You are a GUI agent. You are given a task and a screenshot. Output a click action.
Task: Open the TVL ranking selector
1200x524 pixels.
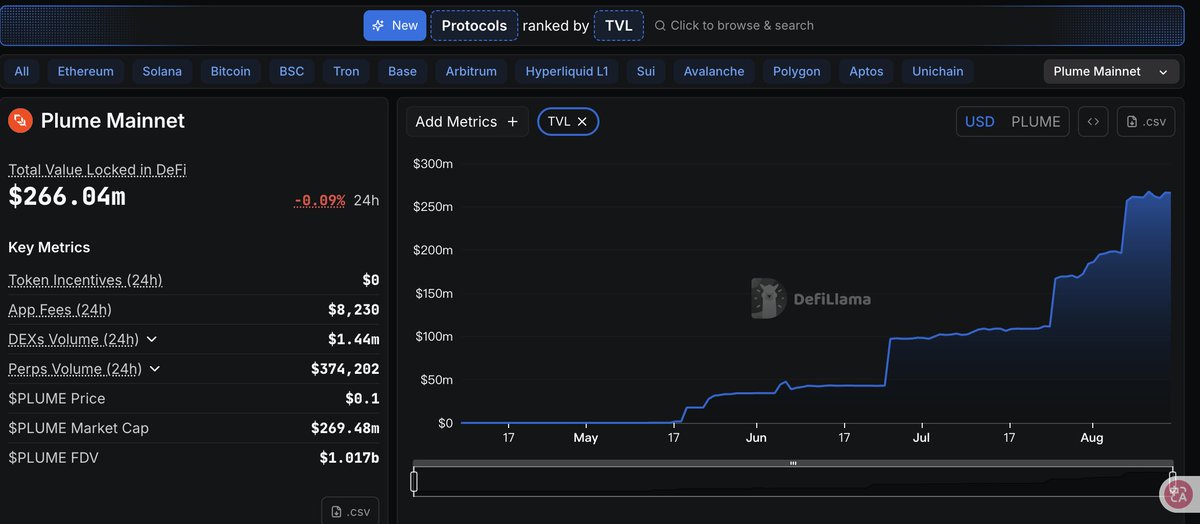click(x=618, y=25)
